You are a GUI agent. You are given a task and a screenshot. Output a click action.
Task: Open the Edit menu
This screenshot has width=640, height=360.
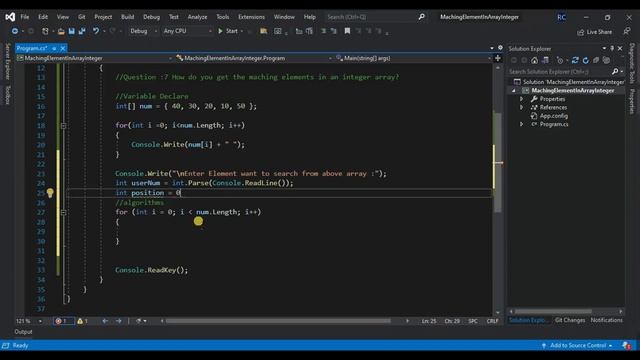pos(43,17)
